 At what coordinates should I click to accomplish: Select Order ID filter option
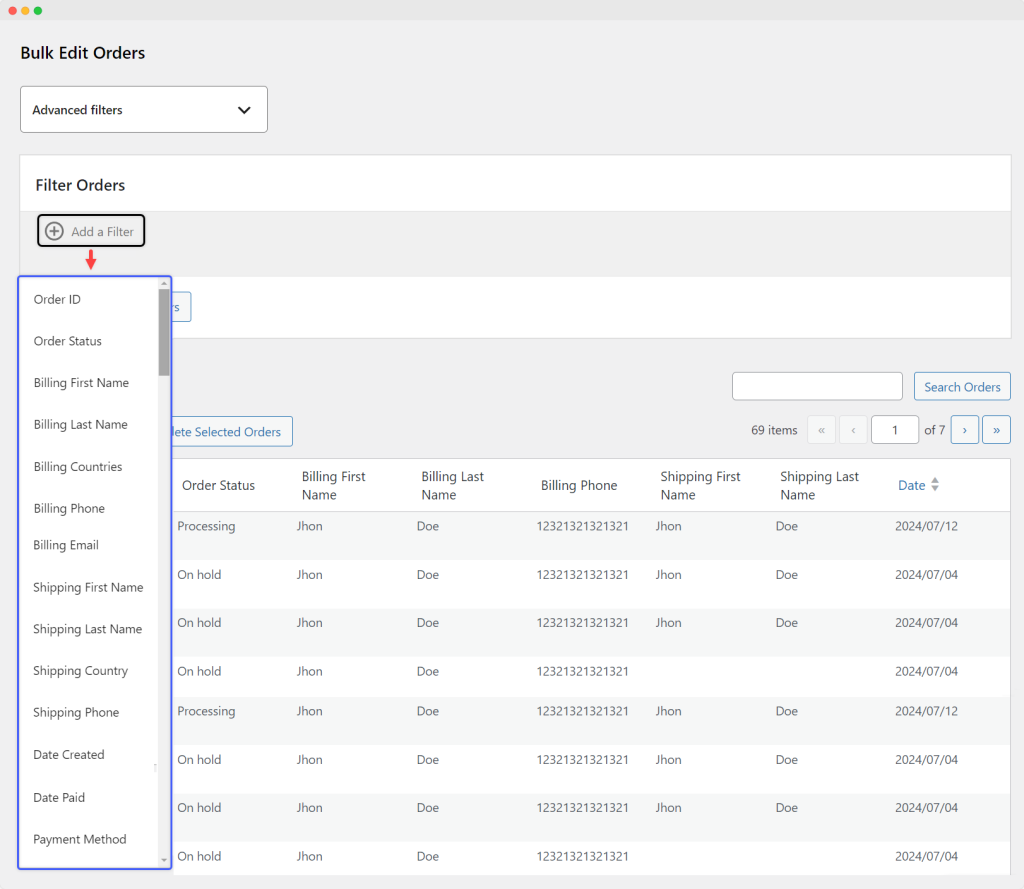(x=57, y=299)
